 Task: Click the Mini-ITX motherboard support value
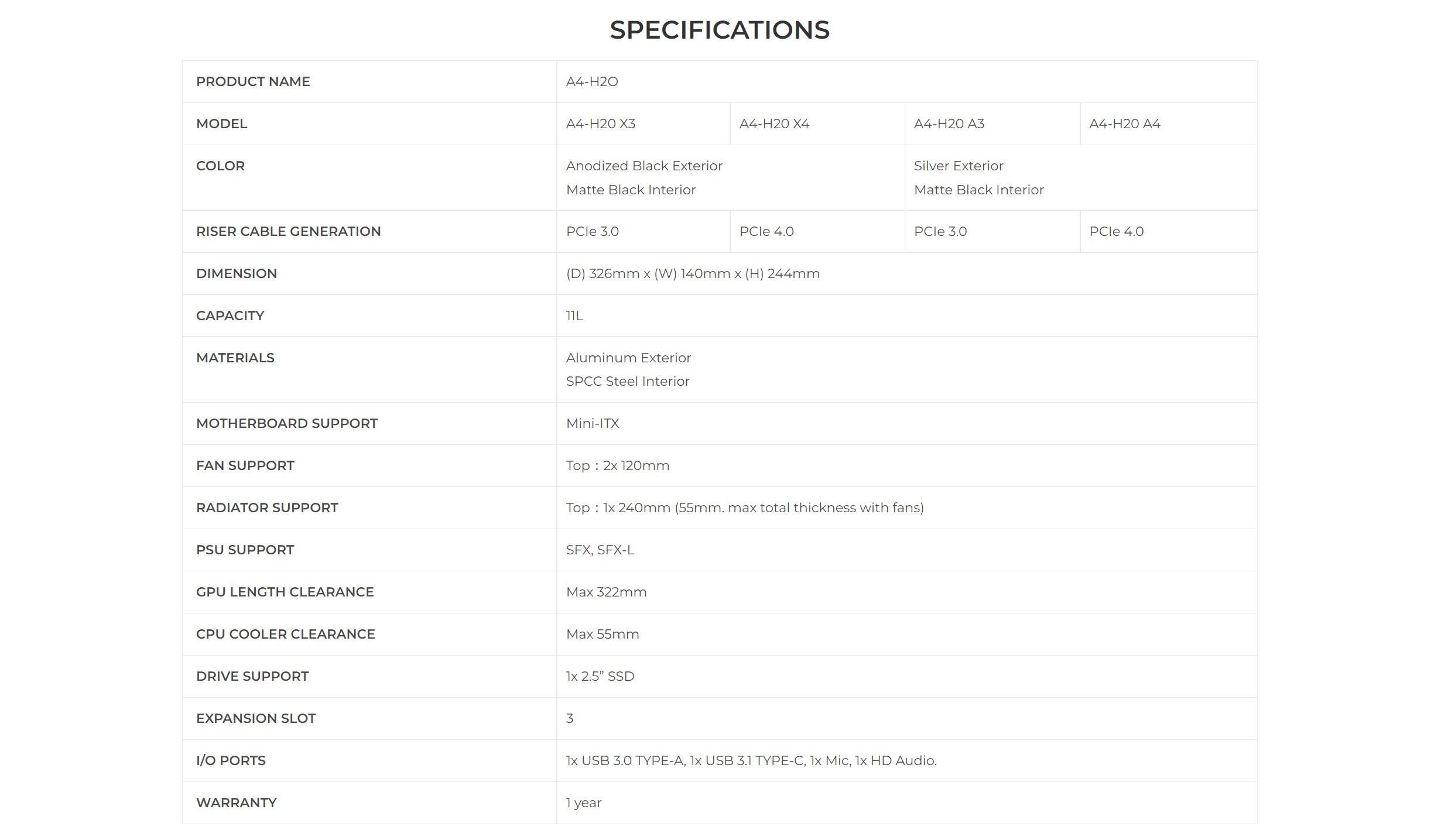click(593, 423)
